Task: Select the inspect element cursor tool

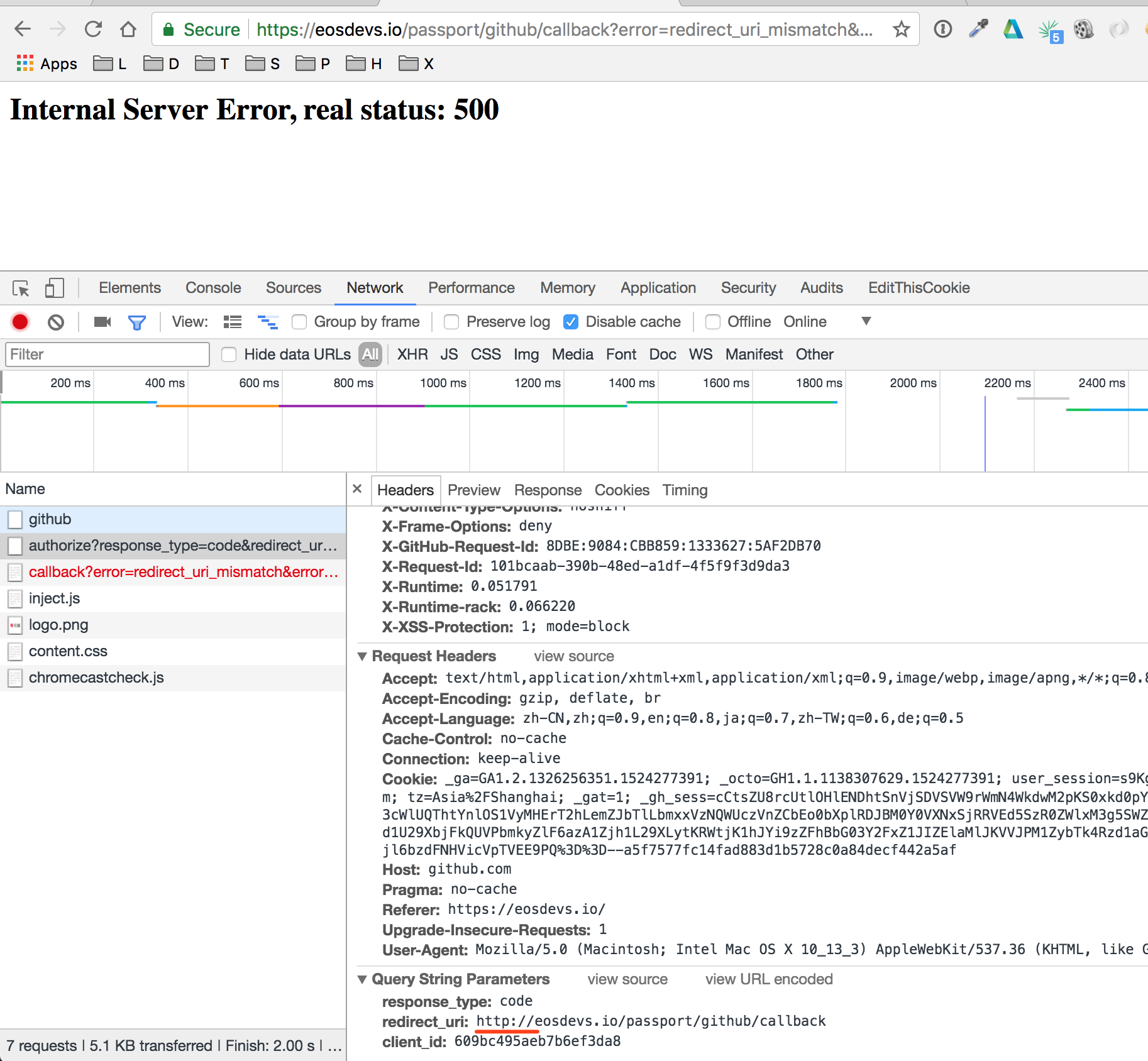Action: pyautogui.click(x=21, y=288)
